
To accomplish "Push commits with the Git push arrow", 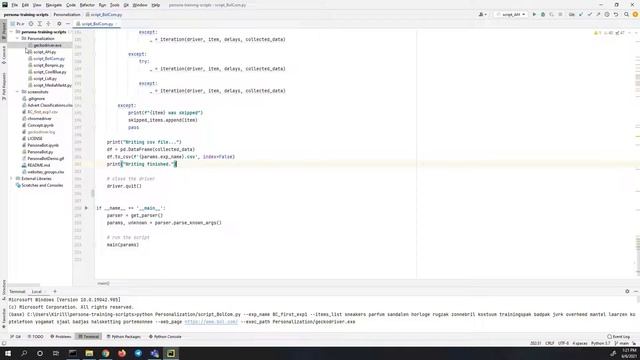I will [598, 14].
